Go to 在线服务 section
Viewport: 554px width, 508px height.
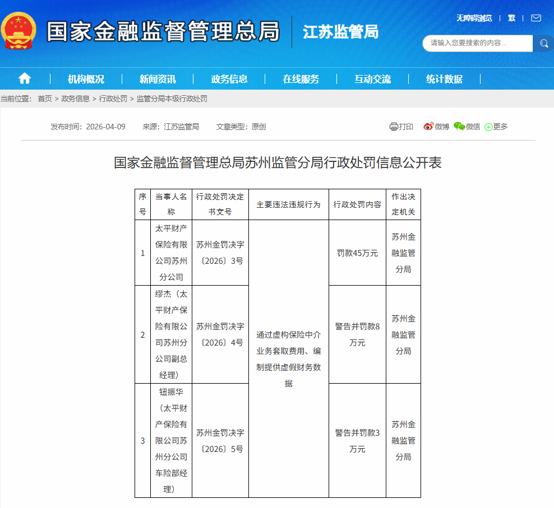[x=301, y=79]
